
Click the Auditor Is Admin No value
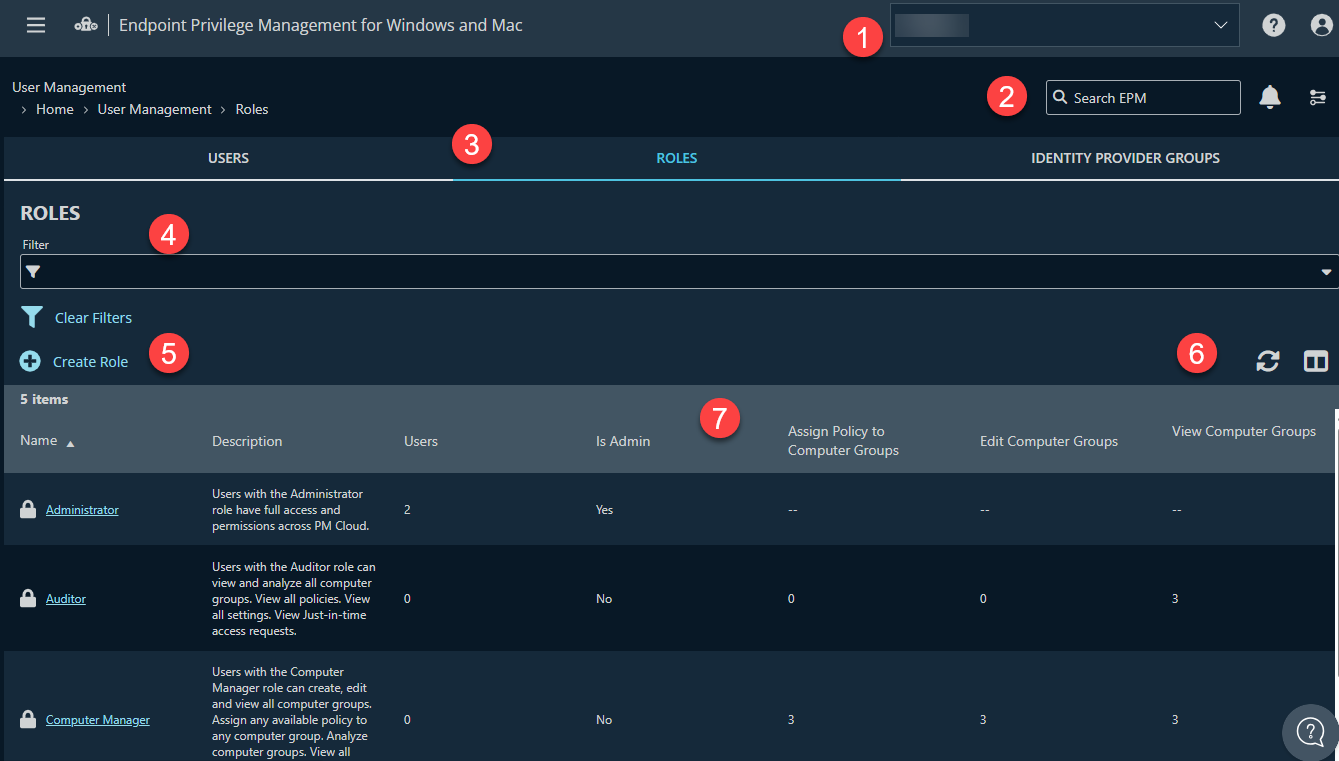point(604,599)
